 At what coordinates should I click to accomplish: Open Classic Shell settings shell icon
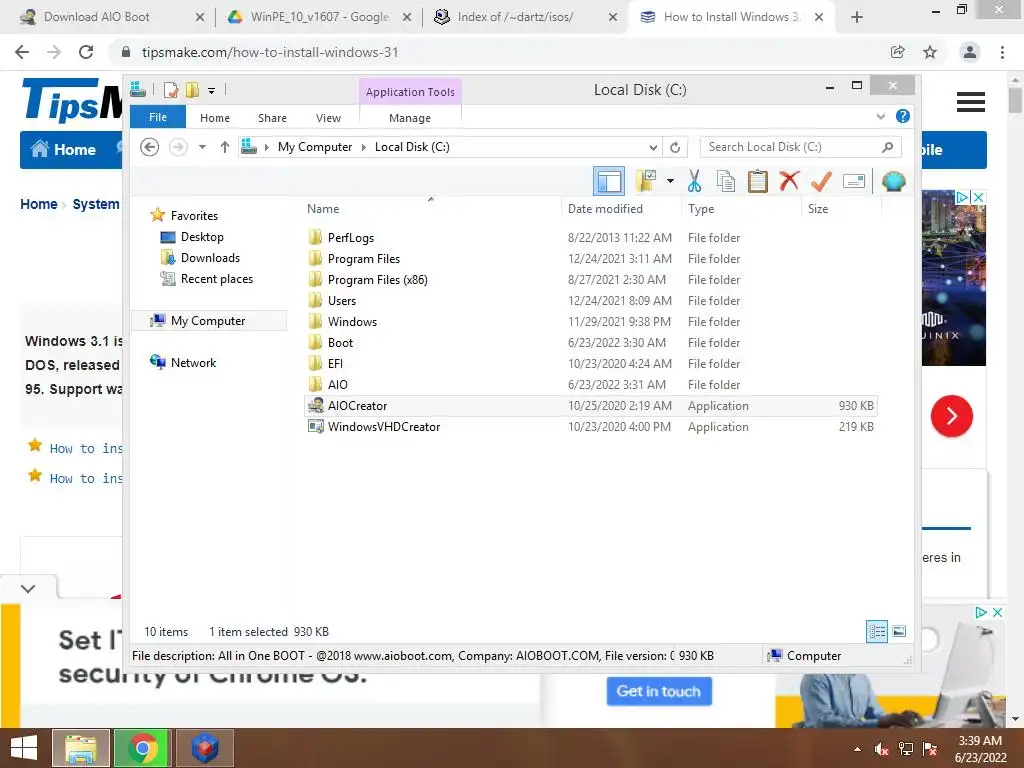point(893,181)
